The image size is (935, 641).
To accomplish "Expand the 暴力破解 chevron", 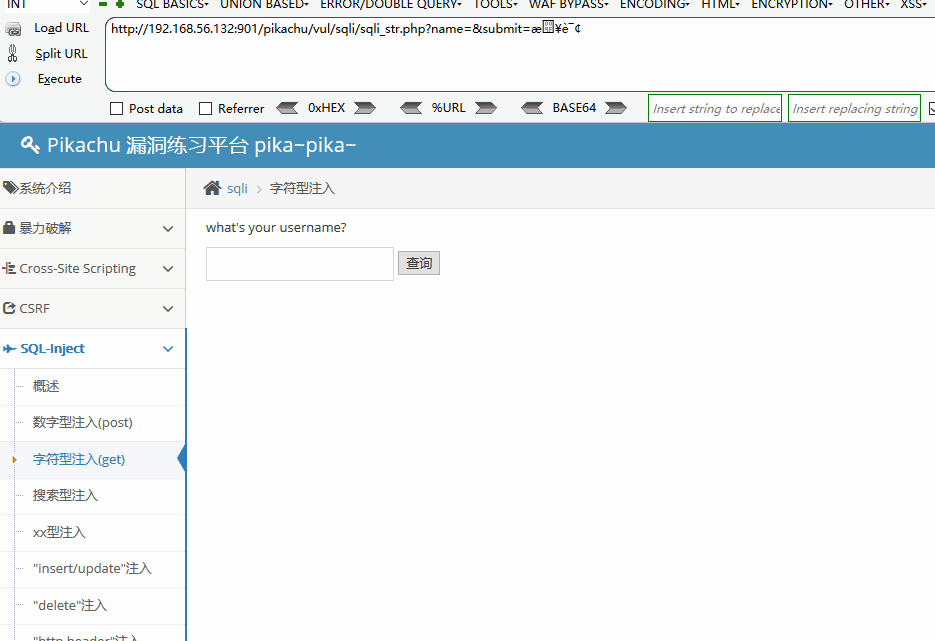I will pos(168,229).
